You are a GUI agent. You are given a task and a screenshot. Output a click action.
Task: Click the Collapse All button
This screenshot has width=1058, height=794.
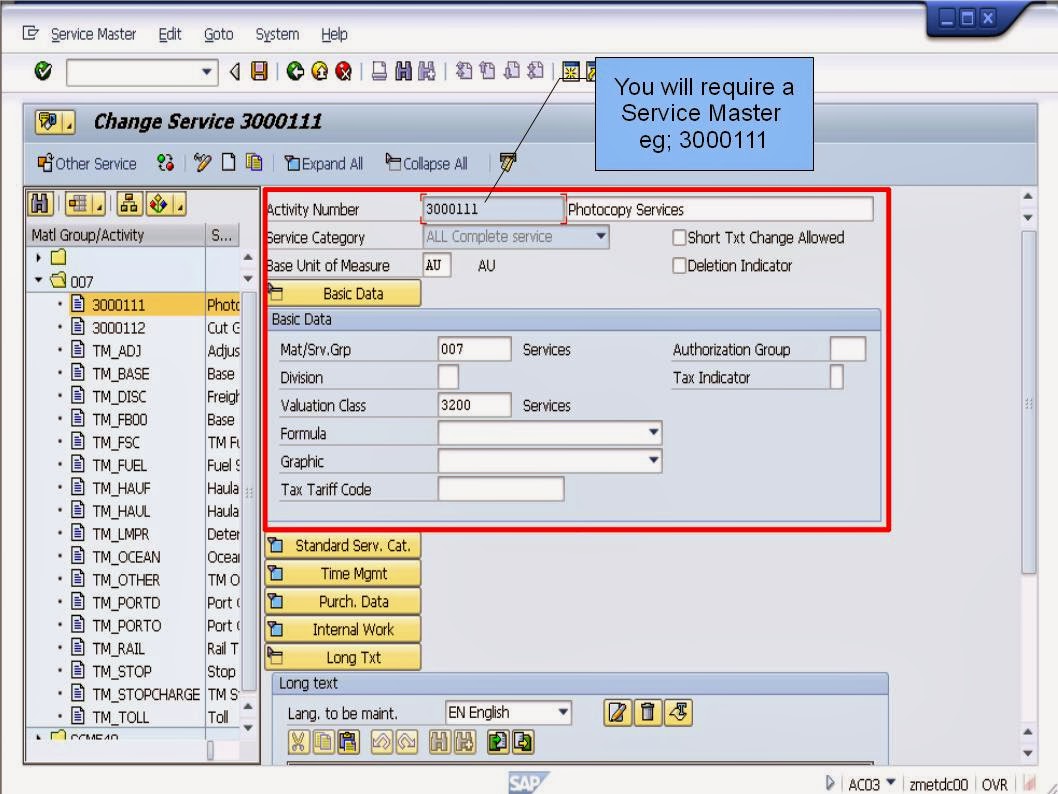click(x=426, y=163)
